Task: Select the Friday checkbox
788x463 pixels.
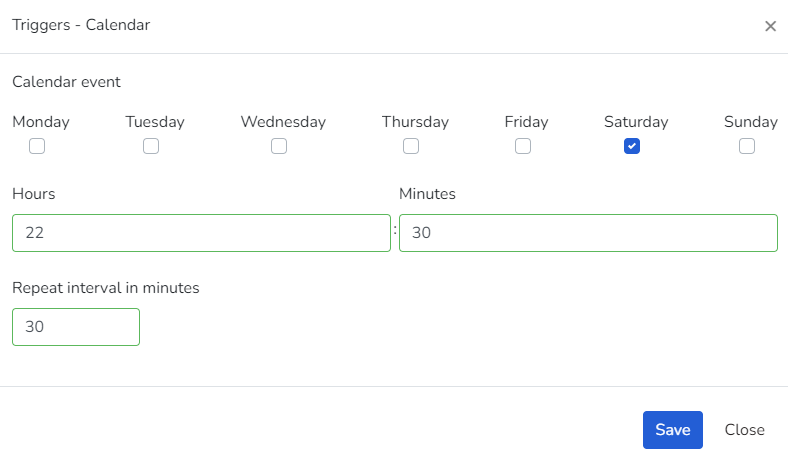Action: click(x=523, y=146)
